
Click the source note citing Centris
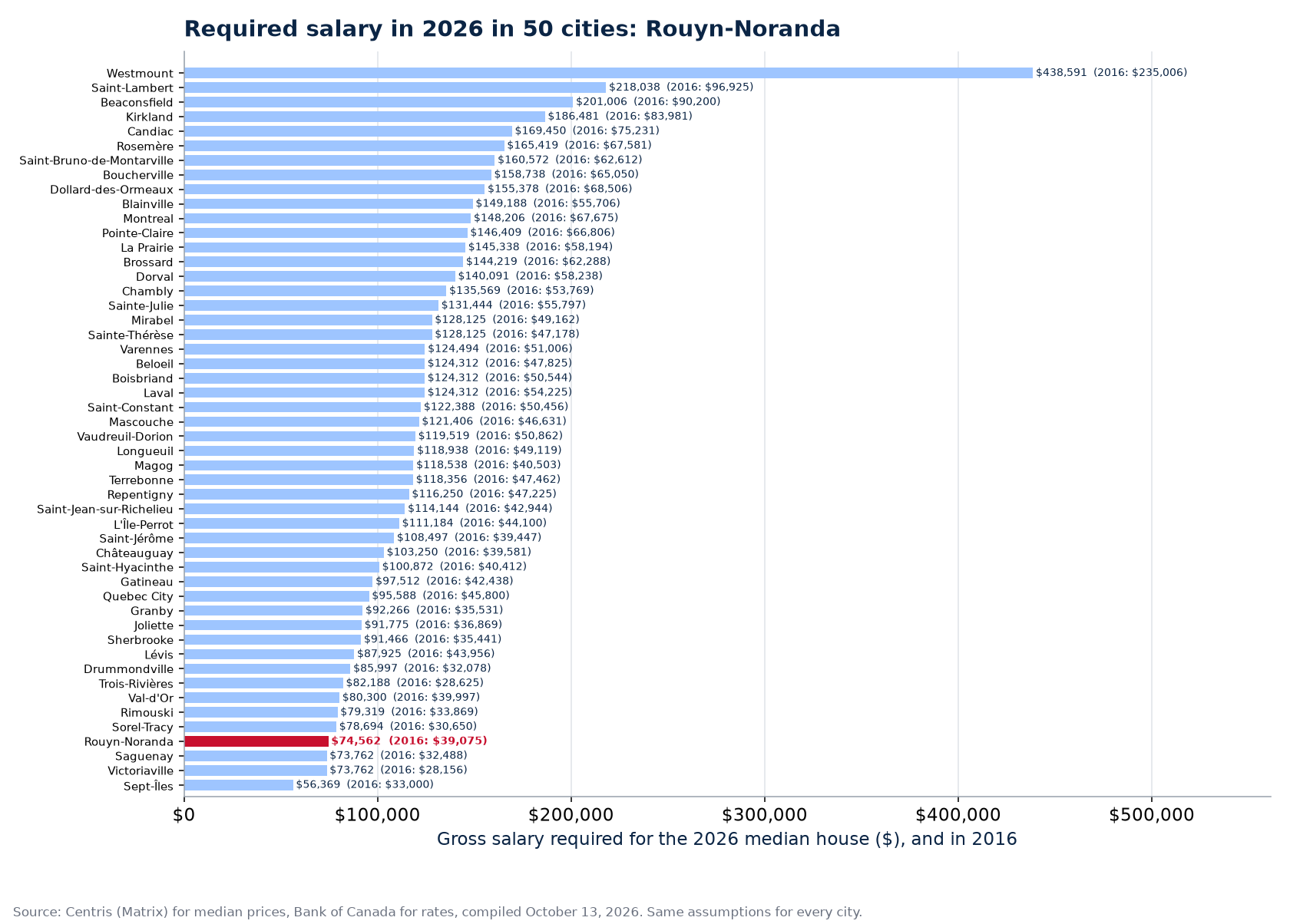pyautogui.click(x=438, y=912)
